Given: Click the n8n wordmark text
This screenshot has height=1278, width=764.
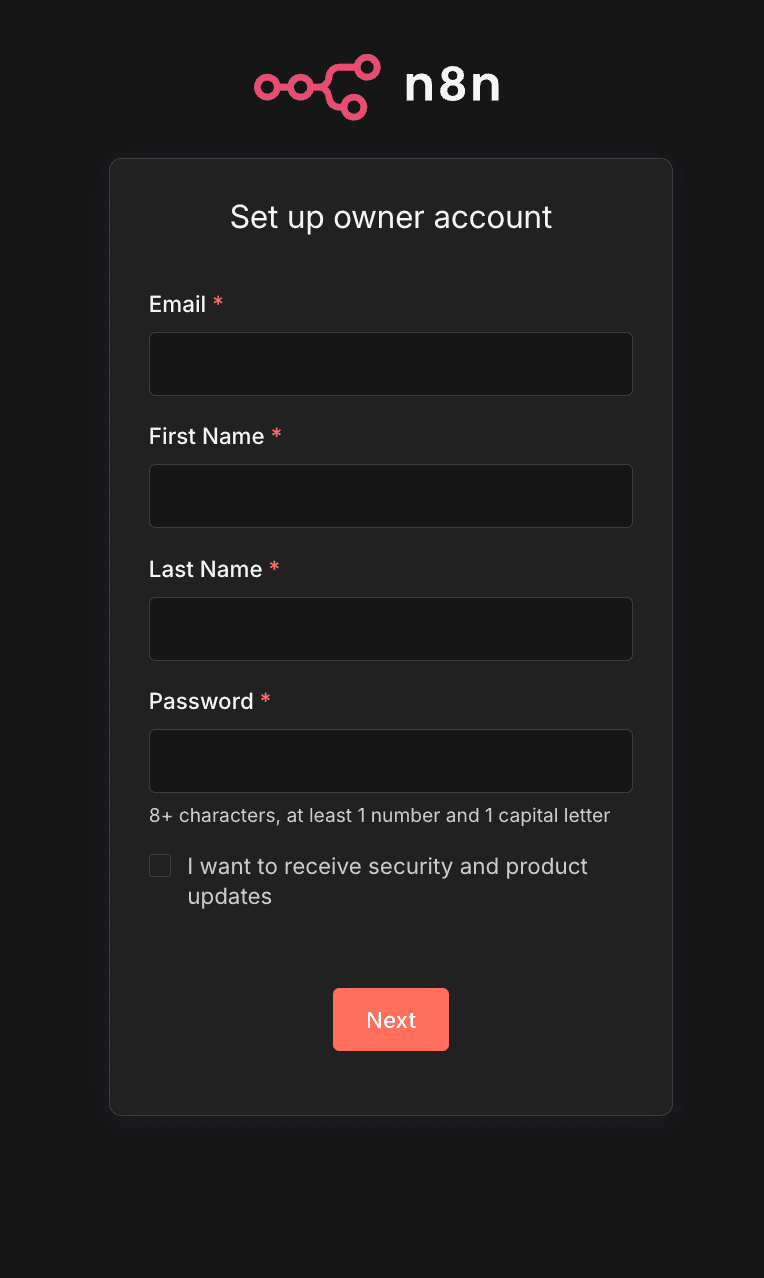Looking at the screenshot, I should tap(452, 87).
